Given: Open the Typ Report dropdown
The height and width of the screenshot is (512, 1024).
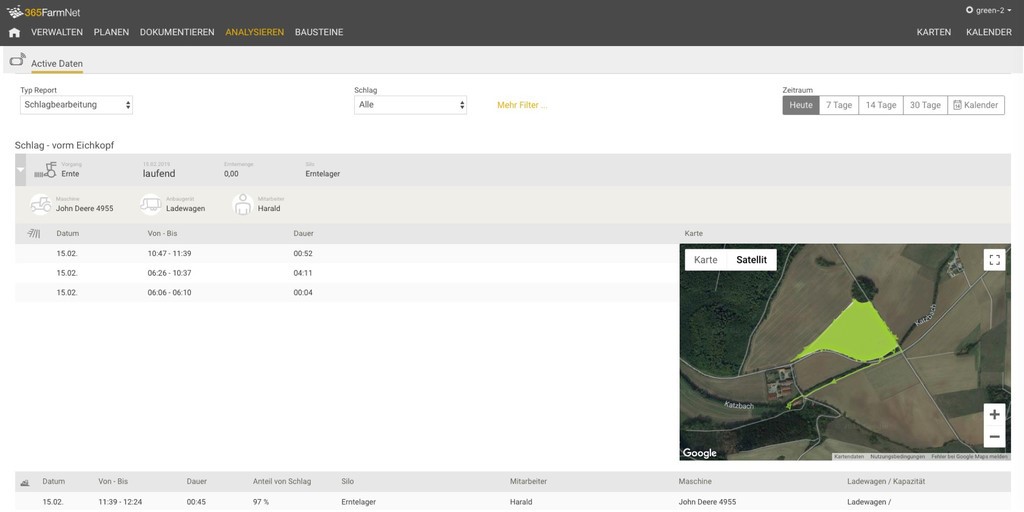Looking at the screenshot, I should [x=76, y=105].
